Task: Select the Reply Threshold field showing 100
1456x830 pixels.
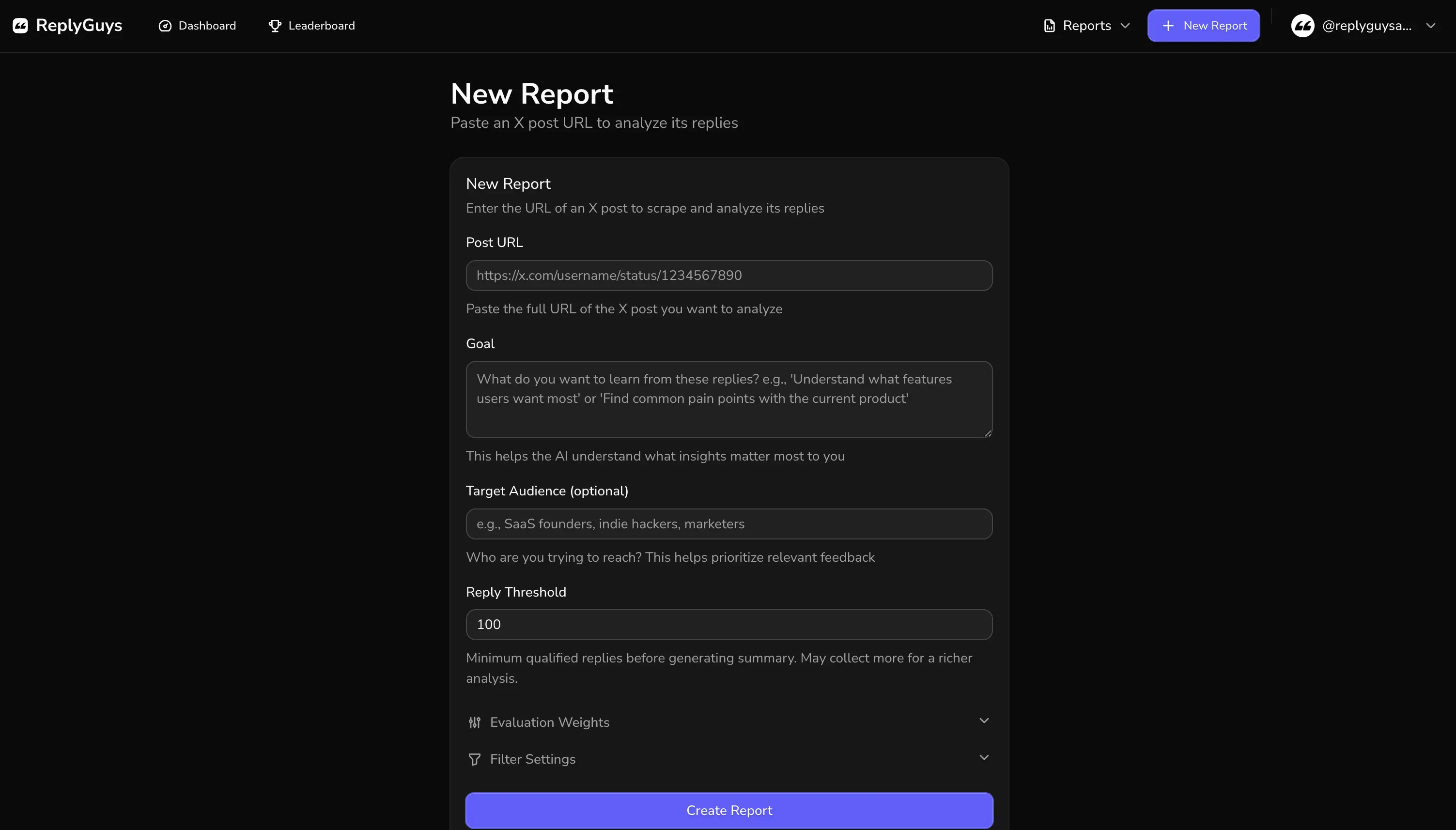Action: pyautogui.click(x=729, y=624)
